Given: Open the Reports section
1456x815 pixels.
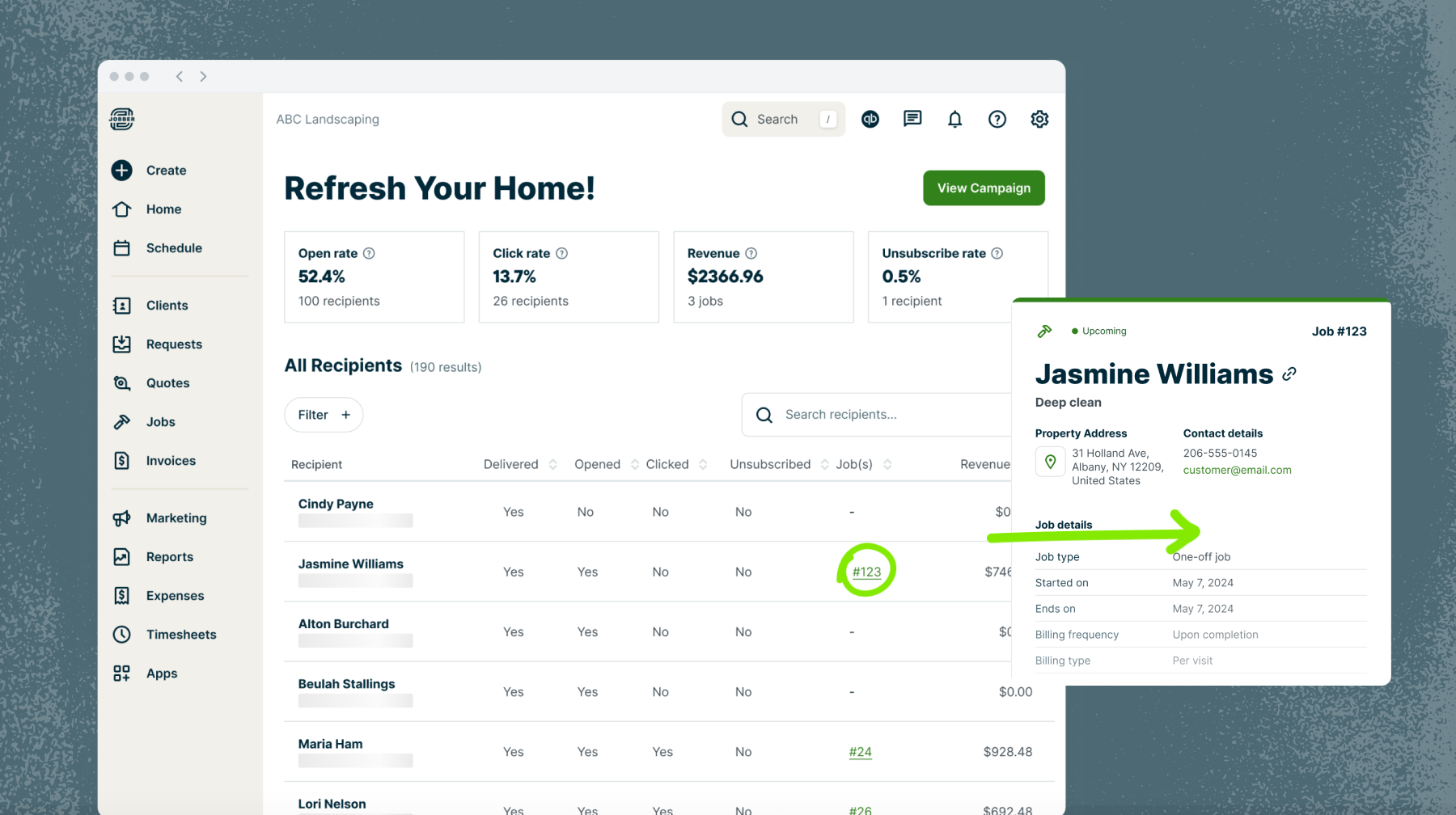Looking at the screenshot, I should tap(170, 556).
